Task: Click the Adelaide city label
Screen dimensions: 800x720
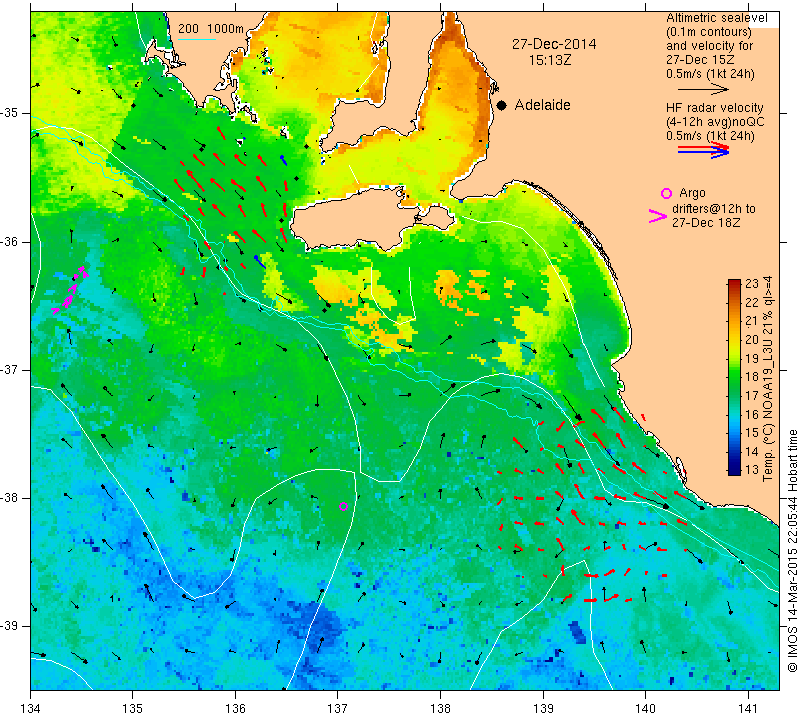Action: [x=542, y=105]
